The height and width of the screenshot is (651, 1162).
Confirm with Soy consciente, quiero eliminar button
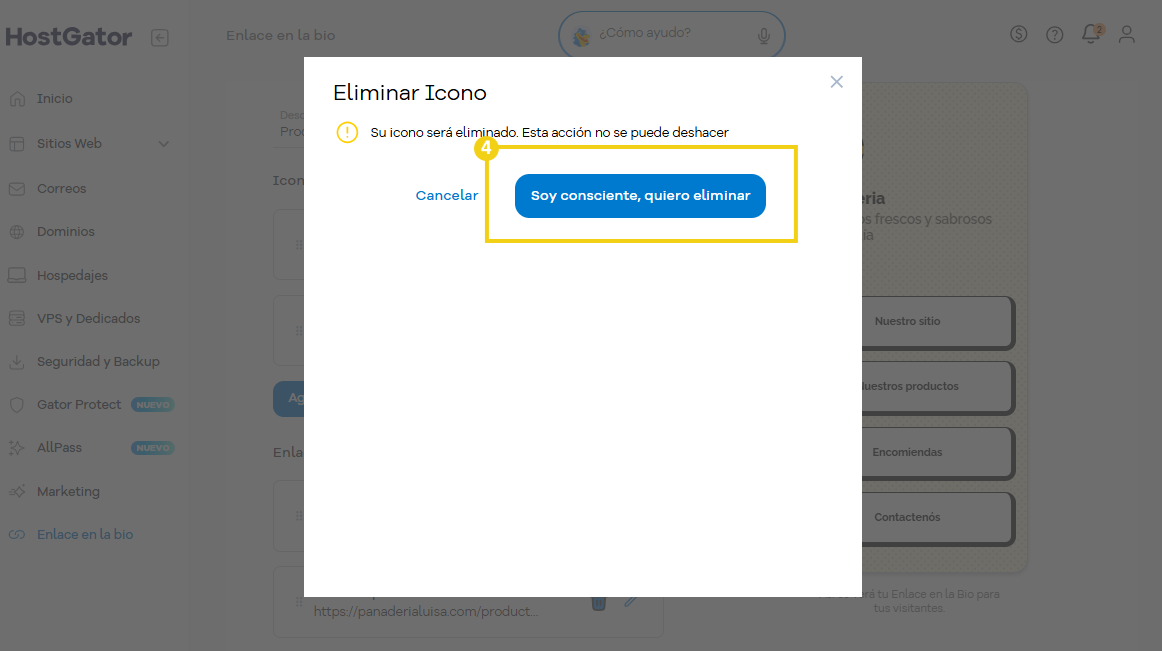click(x=640, y=196)
